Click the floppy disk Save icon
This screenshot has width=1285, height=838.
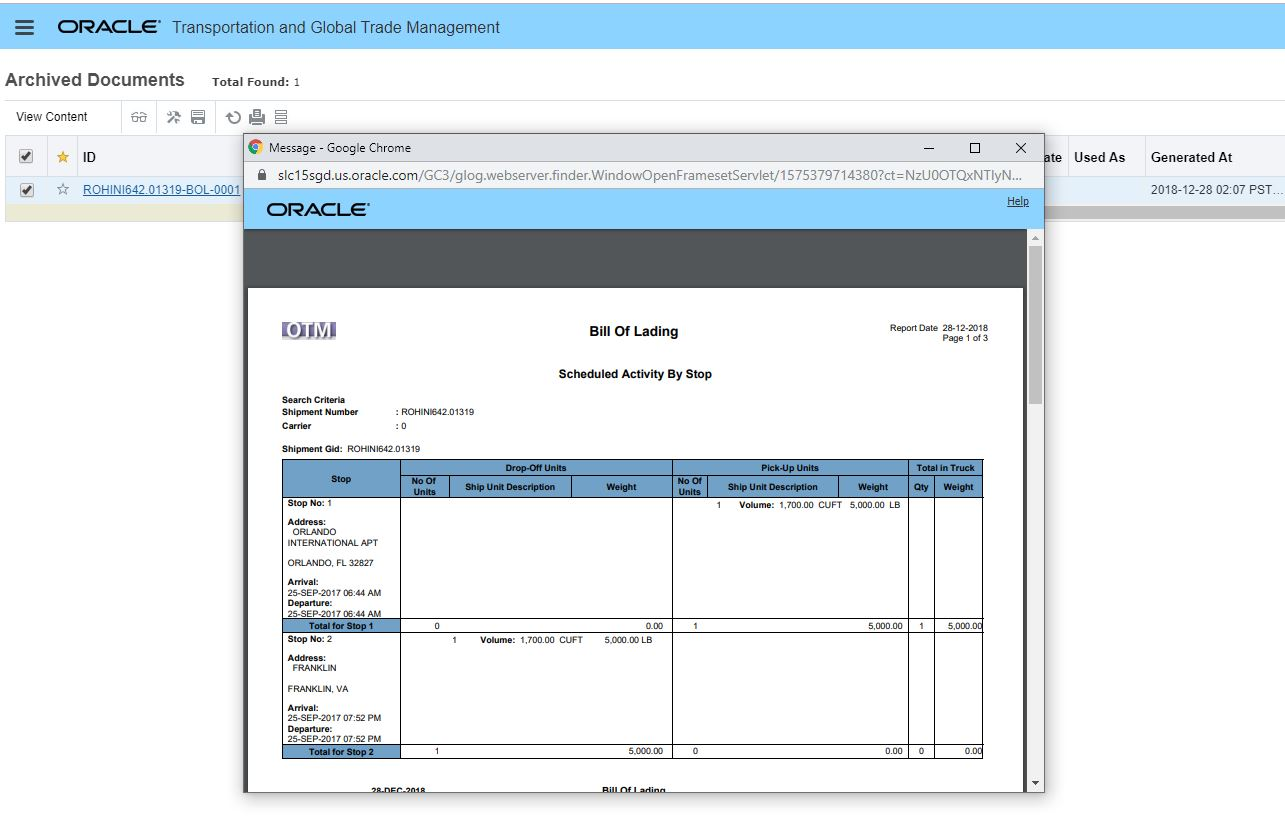point(198,117)
